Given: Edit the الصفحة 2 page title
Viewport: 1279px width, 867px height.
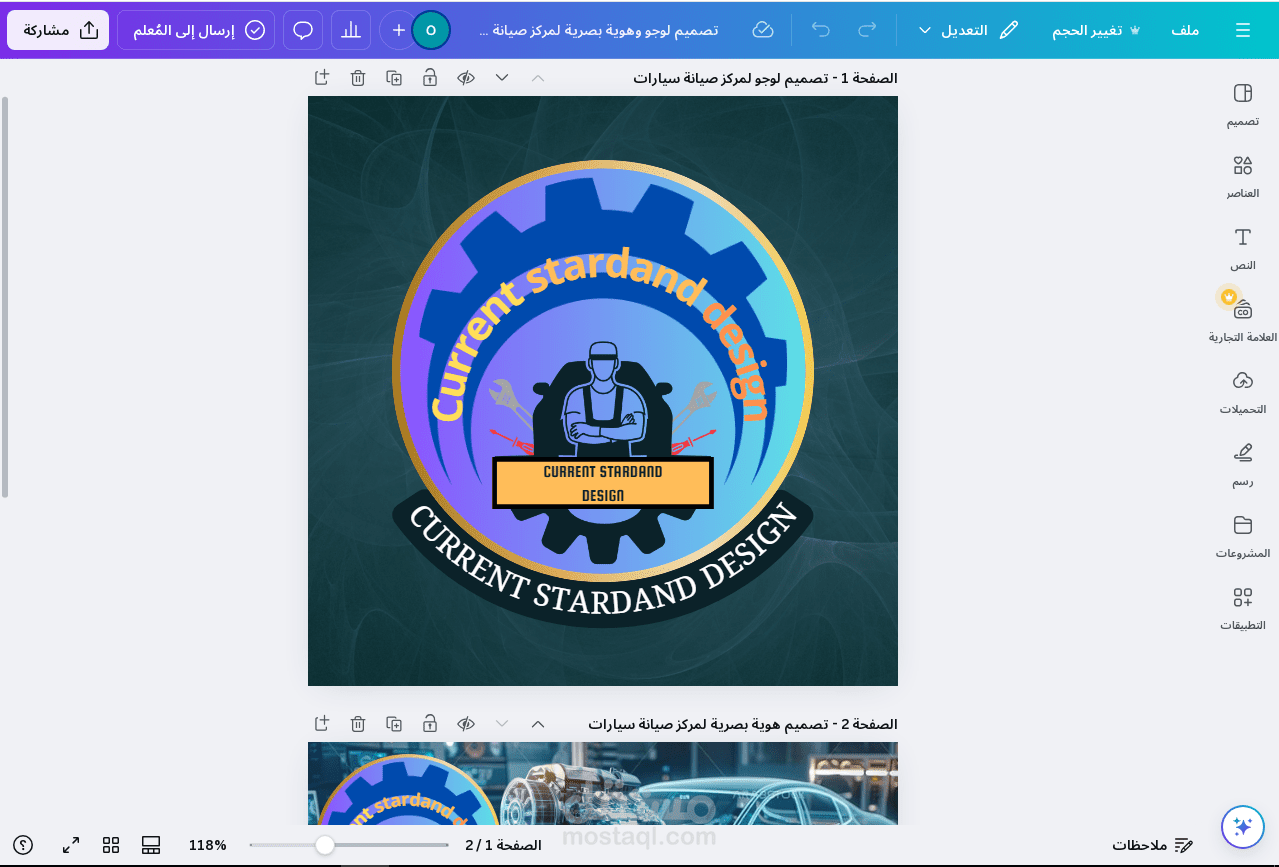Looking at the screenshot, I should coord(743,724).
